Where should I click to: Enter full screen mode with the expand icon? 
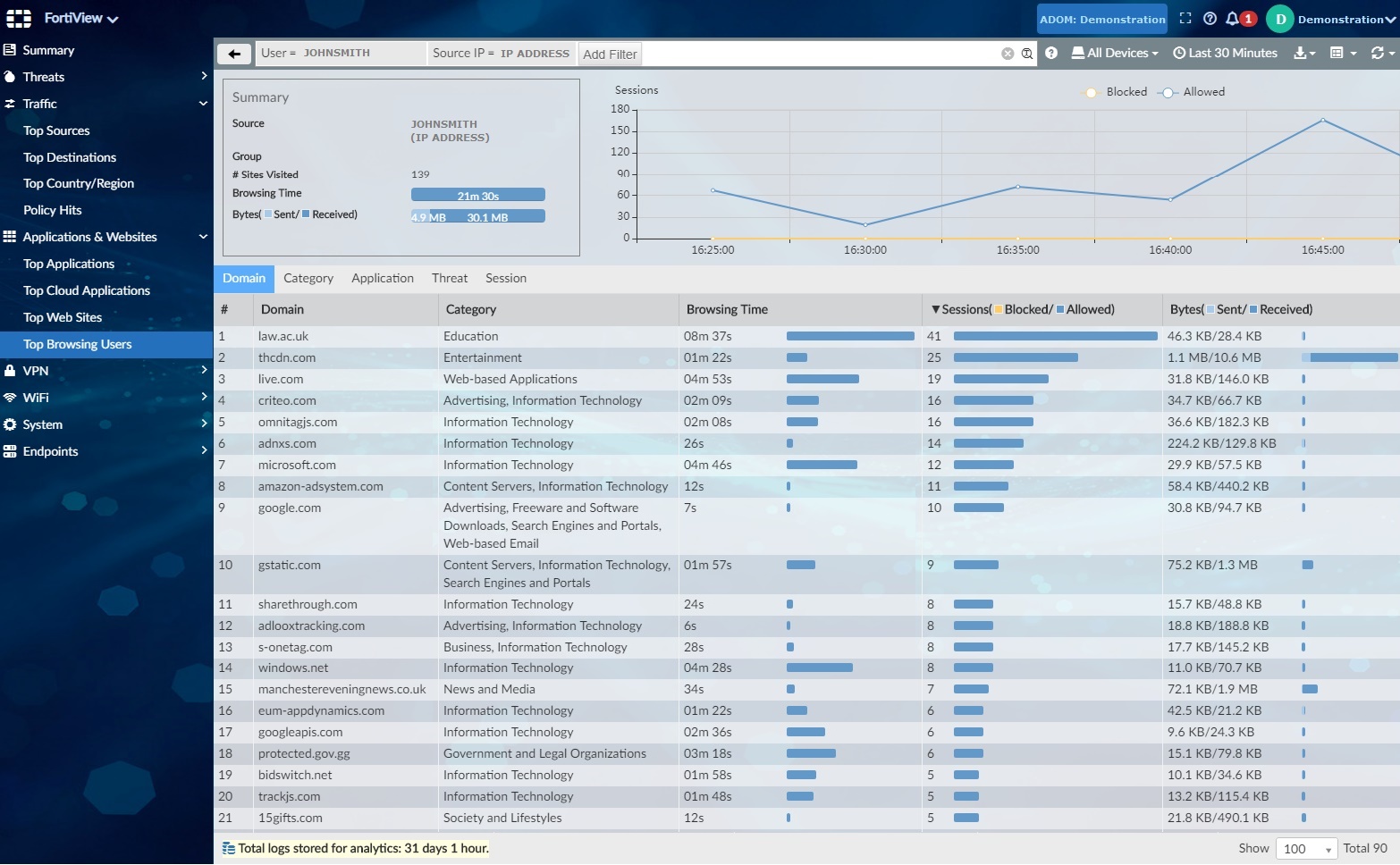tap(1185, 19)
